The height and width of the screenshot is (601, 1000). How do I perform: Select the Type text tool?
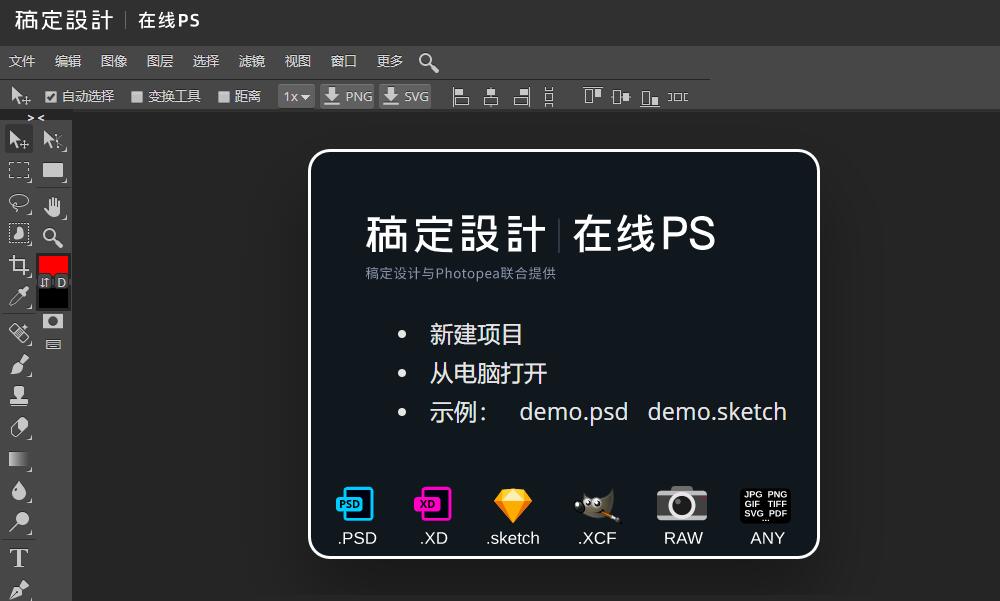18,558
